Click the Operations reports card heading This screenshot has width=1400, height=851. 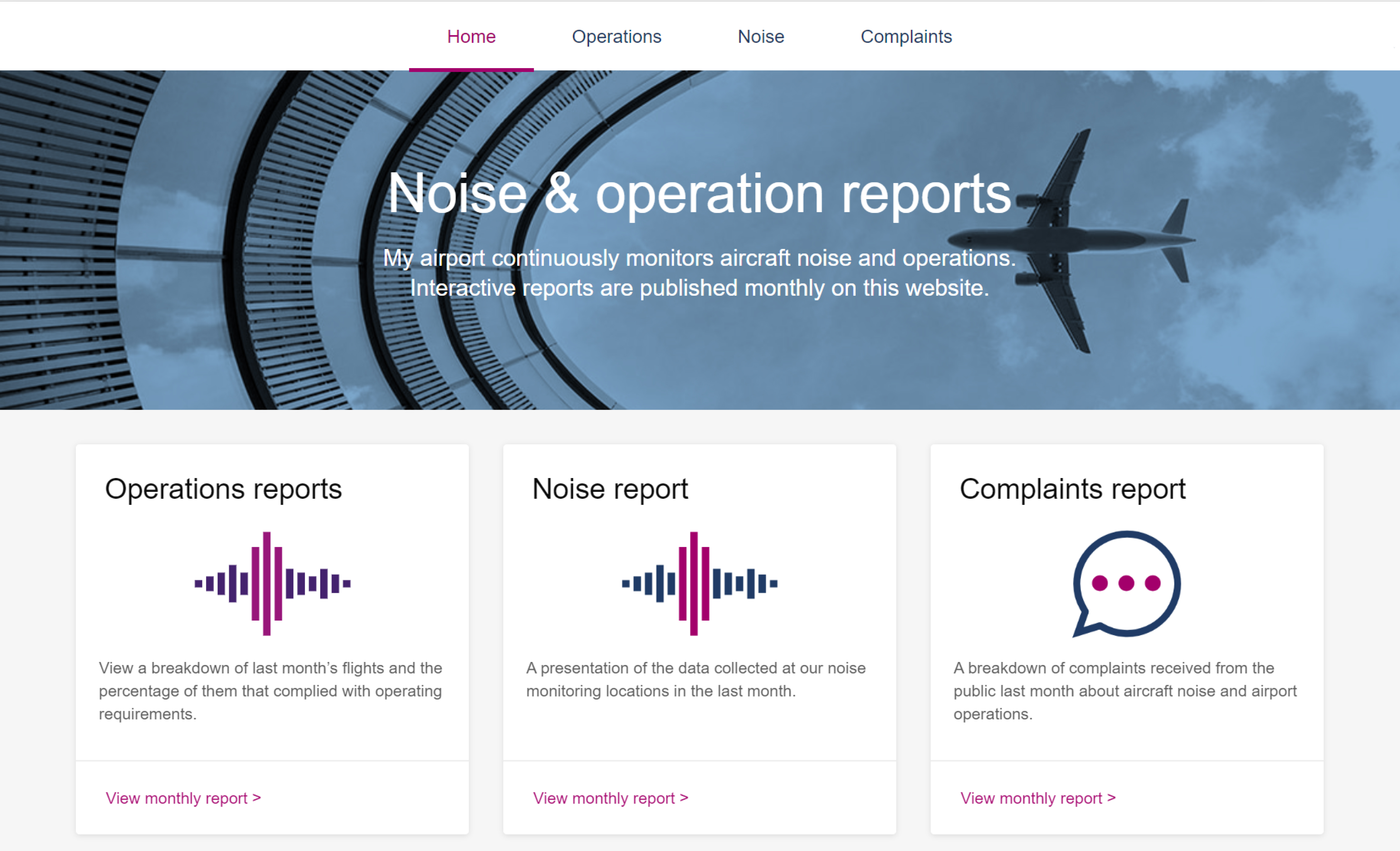[x=223, y=489]
